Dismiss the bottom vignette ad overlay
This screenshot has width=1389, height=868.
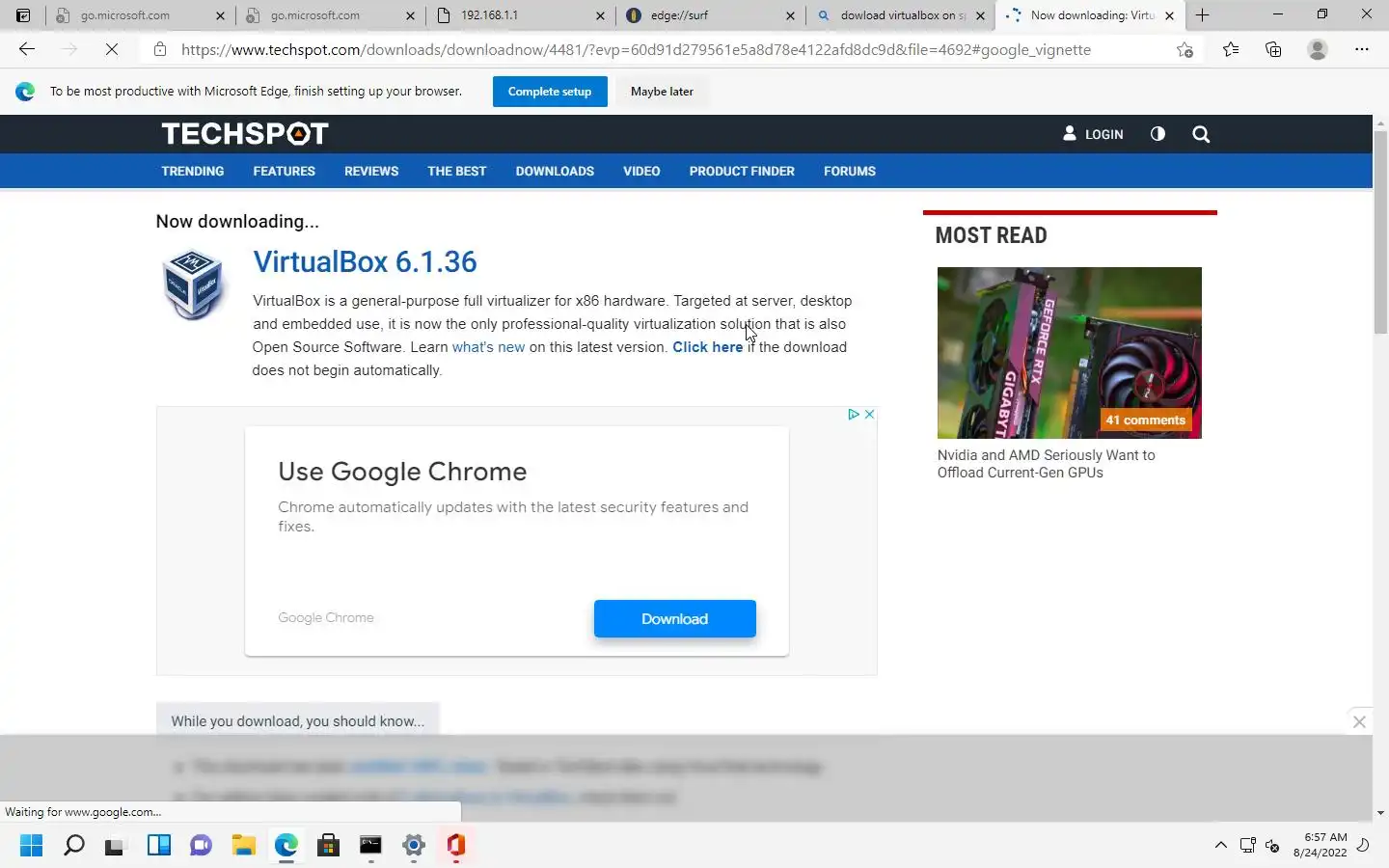click(1359, 721)
